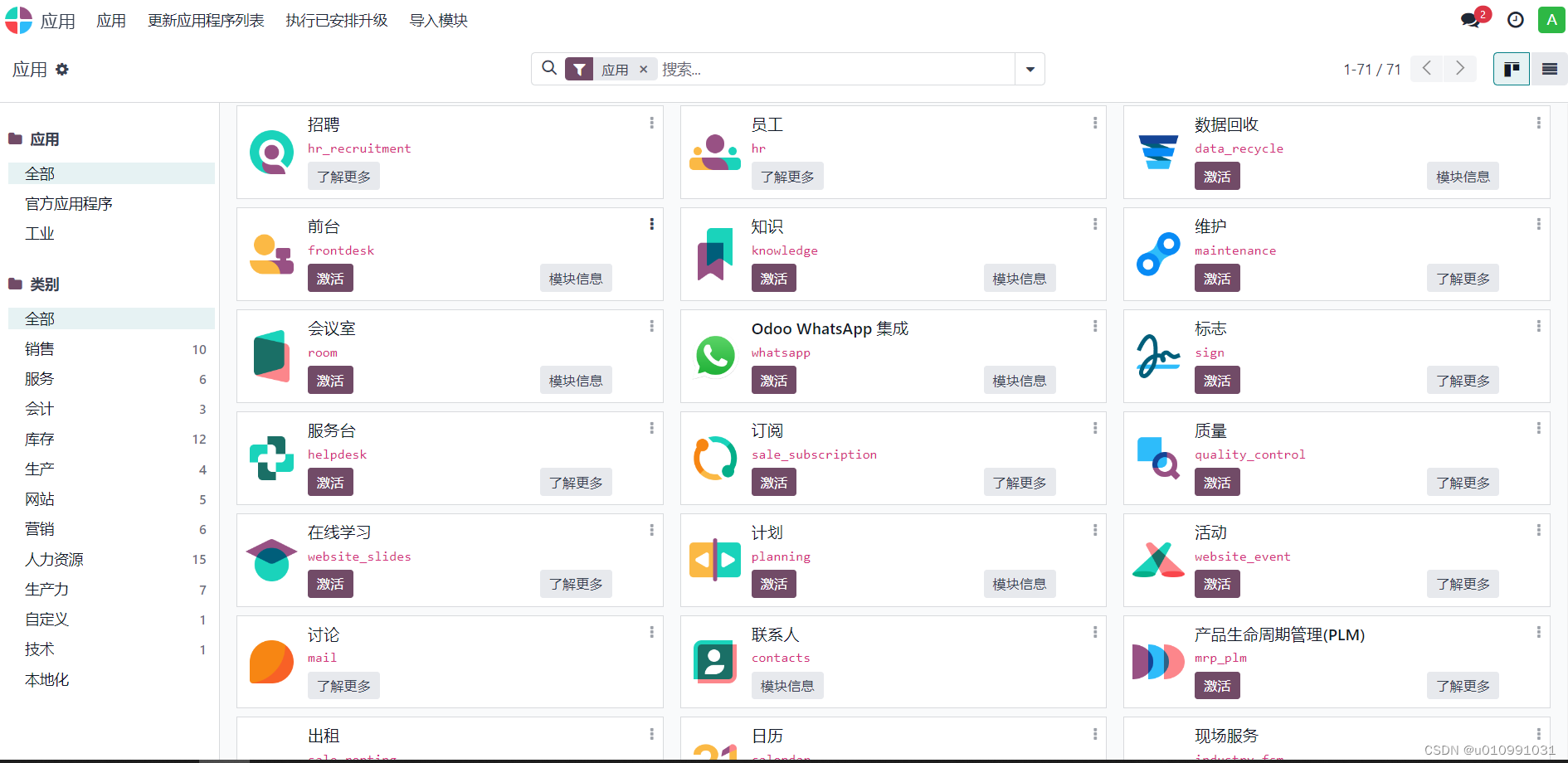Image resolution: width=1568 pixels, height=763 pixels.
Task: Click 模块信息 on 联系人 card
Action: click(x=787, y=685)
